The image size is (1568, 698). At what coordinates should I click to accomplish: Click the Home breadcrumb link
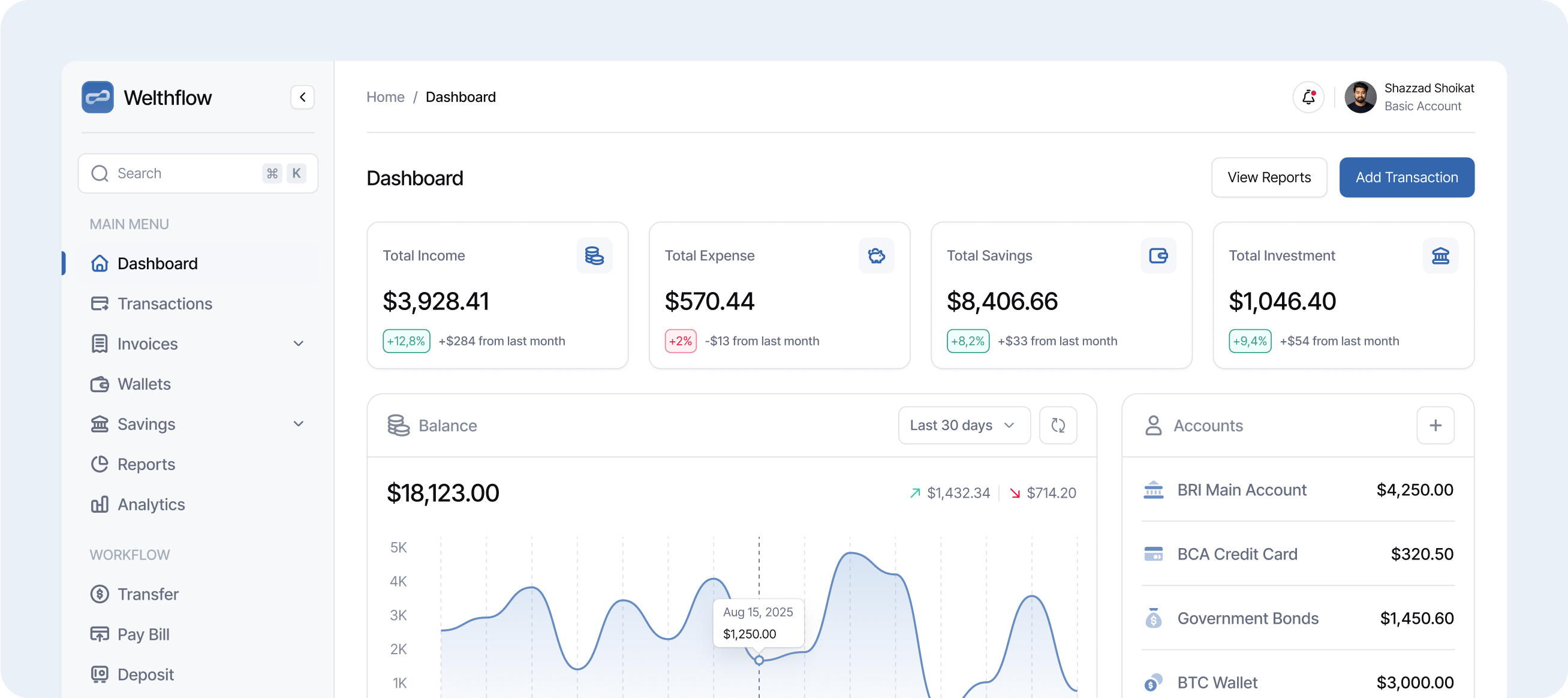point(386,97)
